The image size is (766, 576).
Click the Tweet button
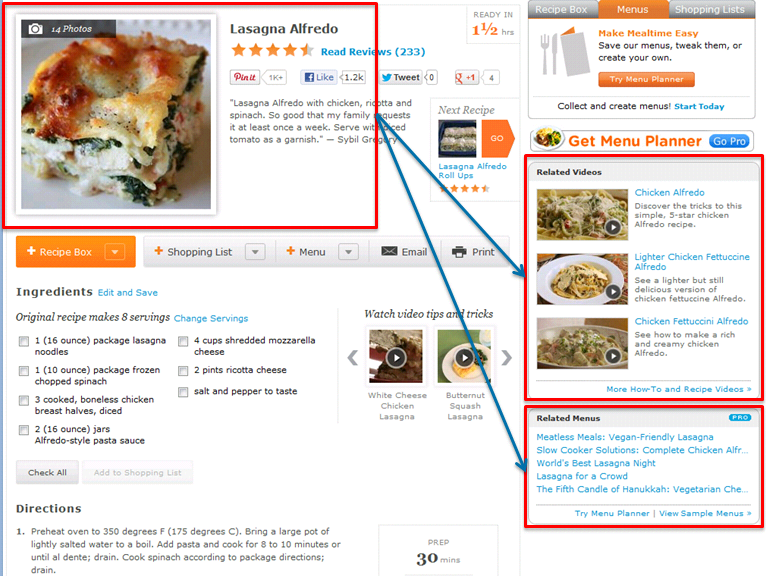coord(401,77)
